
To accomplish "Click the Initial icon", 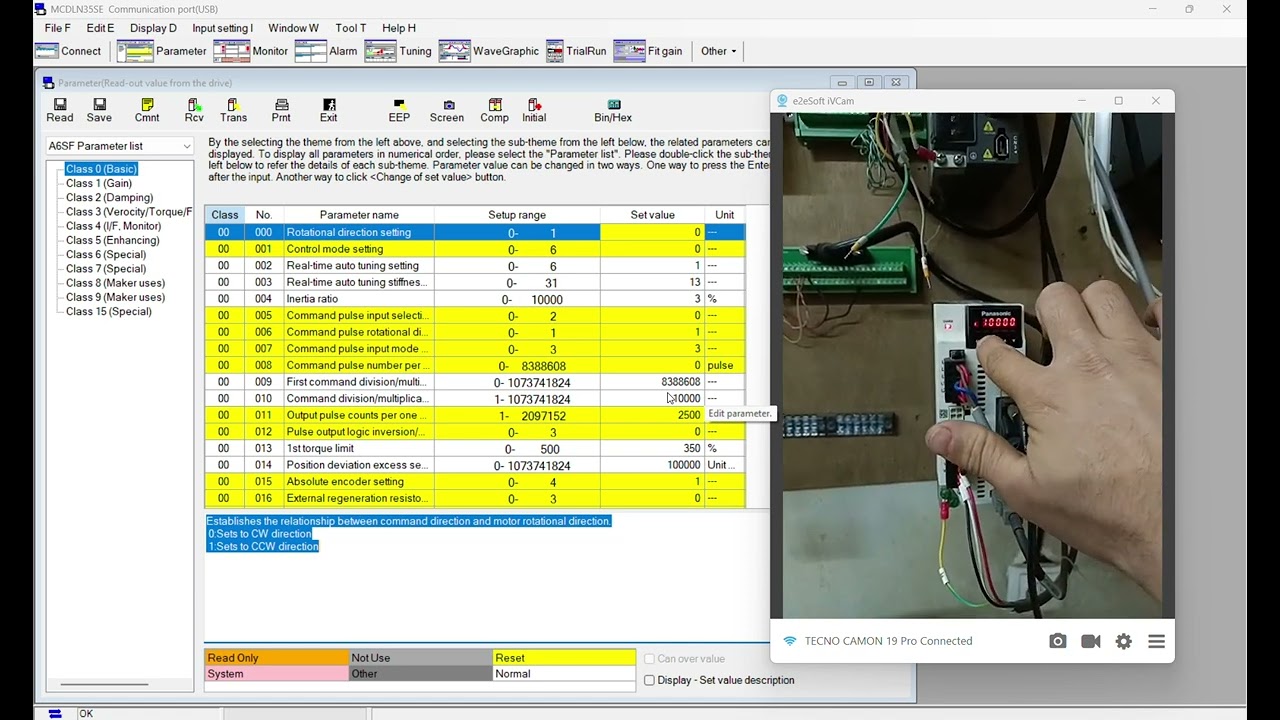I will pos(534,110).
